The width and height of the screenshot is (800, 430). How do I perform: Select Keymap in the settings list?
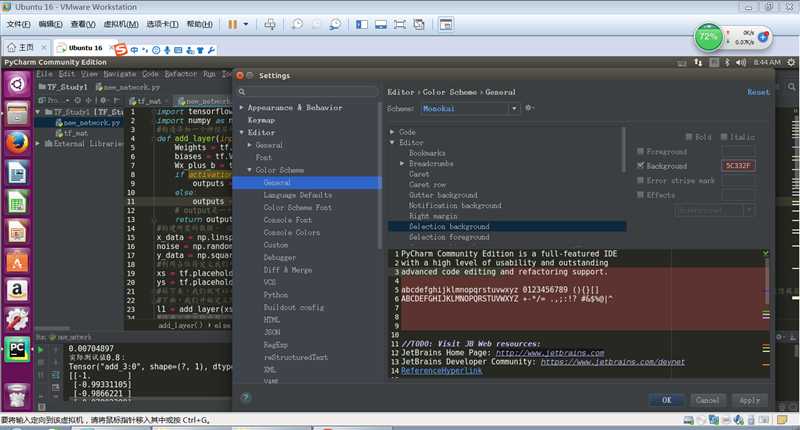pos(261,120)
